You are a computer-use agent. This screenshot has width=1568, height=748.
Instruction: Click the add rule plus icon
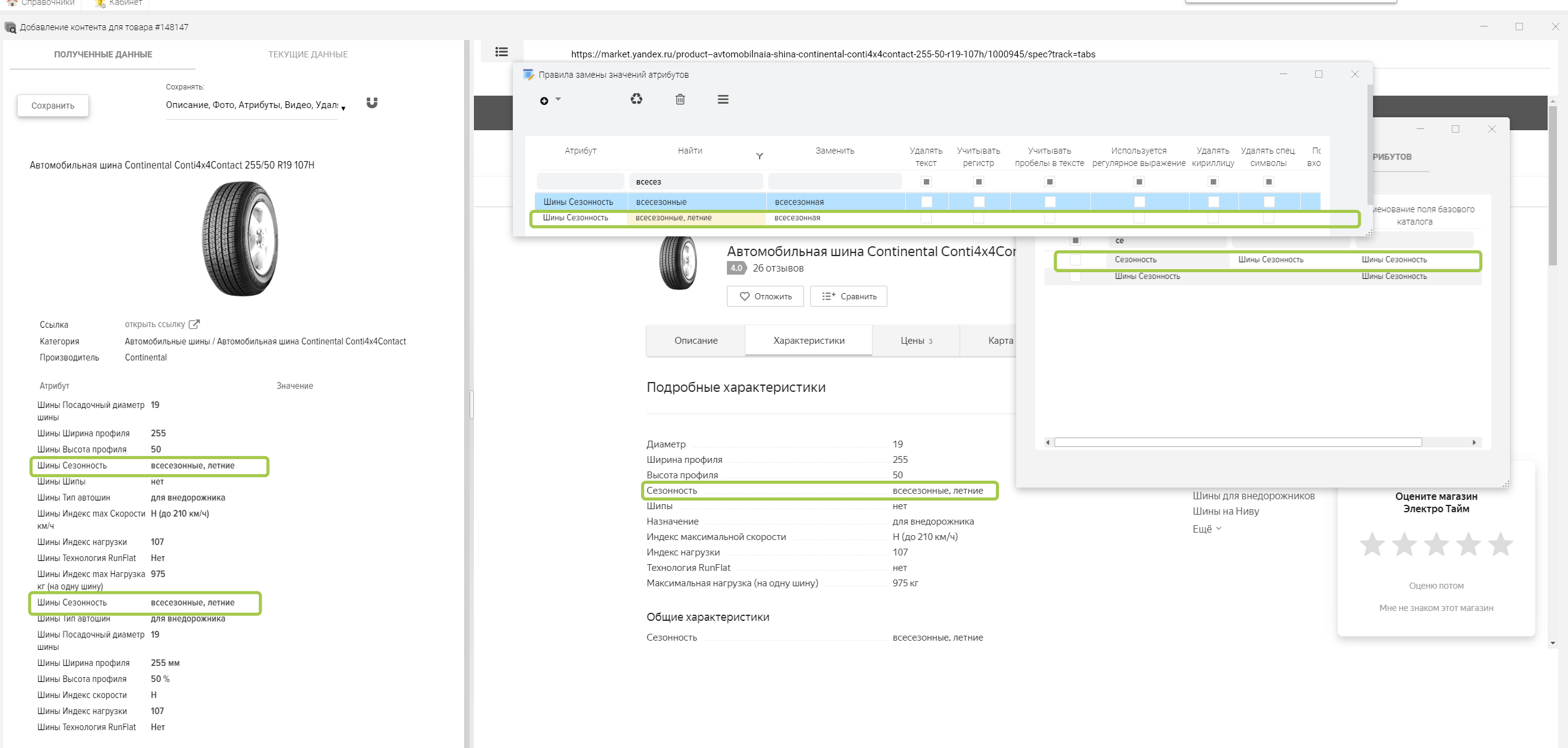tap(544, 101)
